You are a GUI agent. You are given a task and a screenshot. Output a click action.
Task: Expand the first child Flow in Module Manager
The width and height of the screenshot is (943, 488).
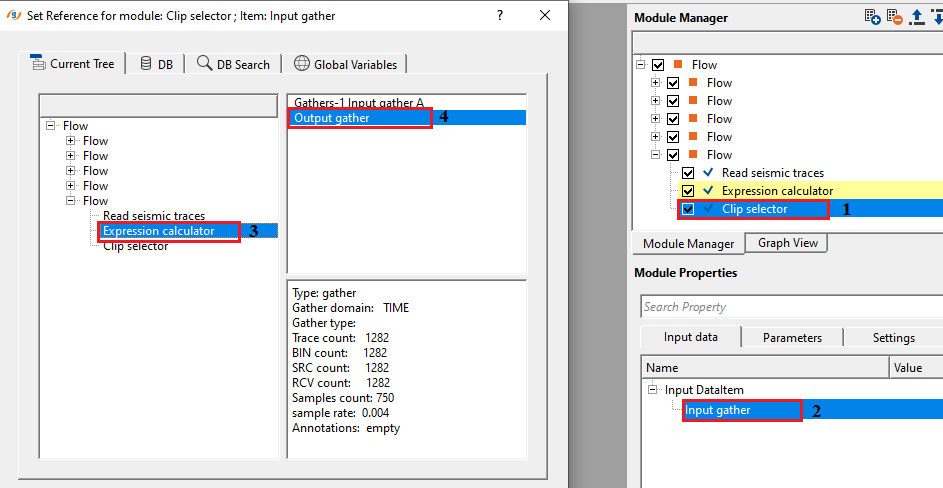click(x=656, y=83)
